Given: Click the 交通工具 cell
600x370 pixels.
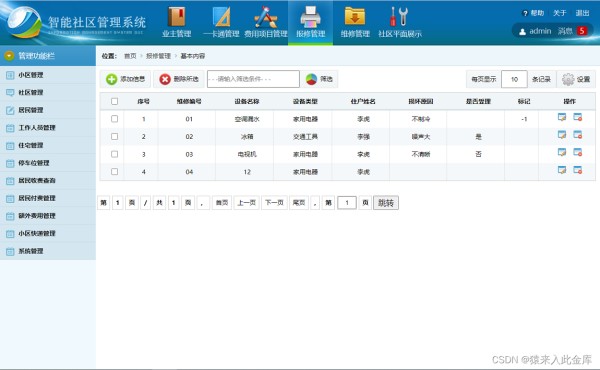Looking at the screenshot, I should [x=305, y=137].
